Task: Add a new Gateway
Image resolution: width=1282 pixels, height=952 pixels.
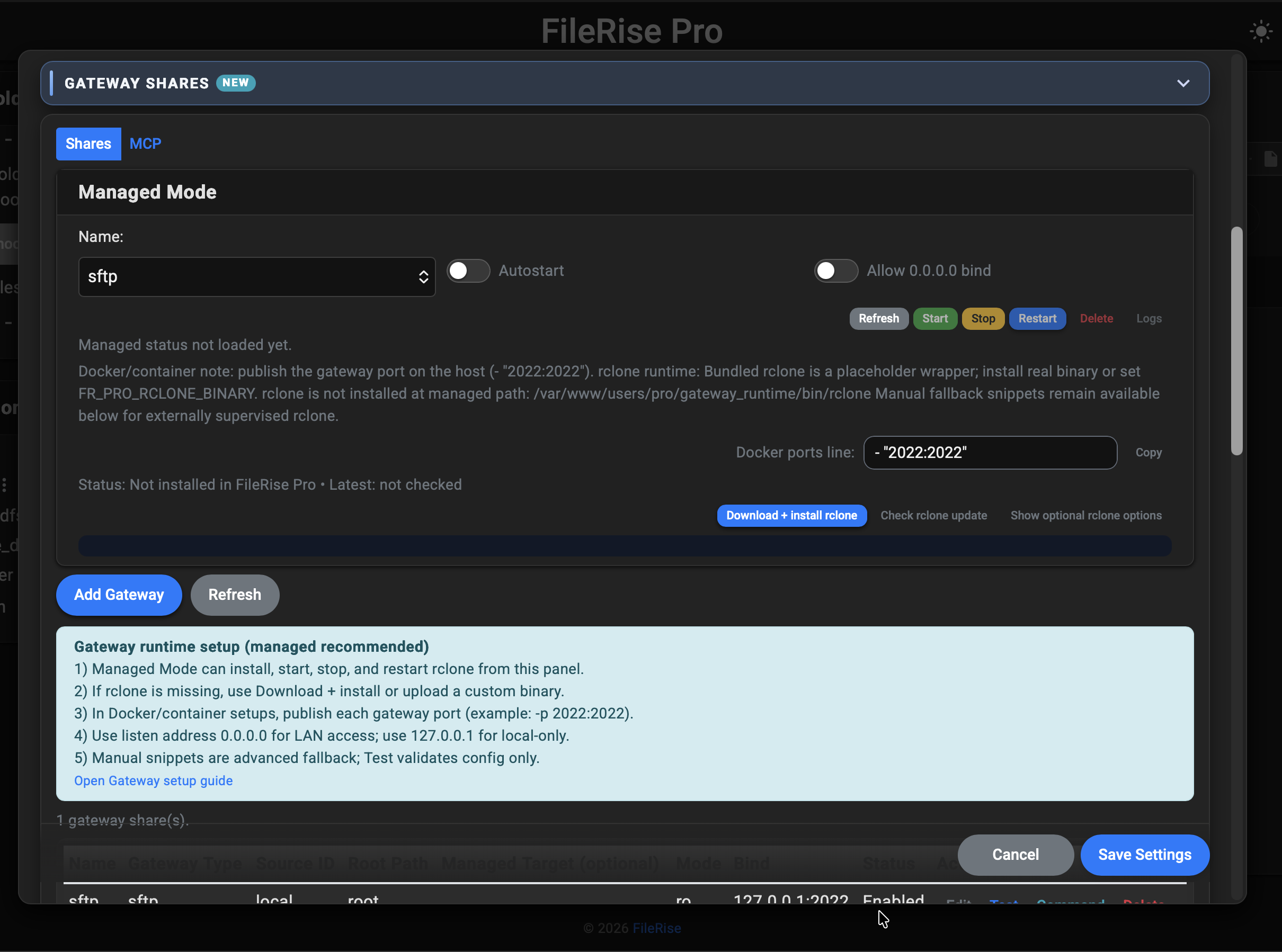Action: click(119, 595)
